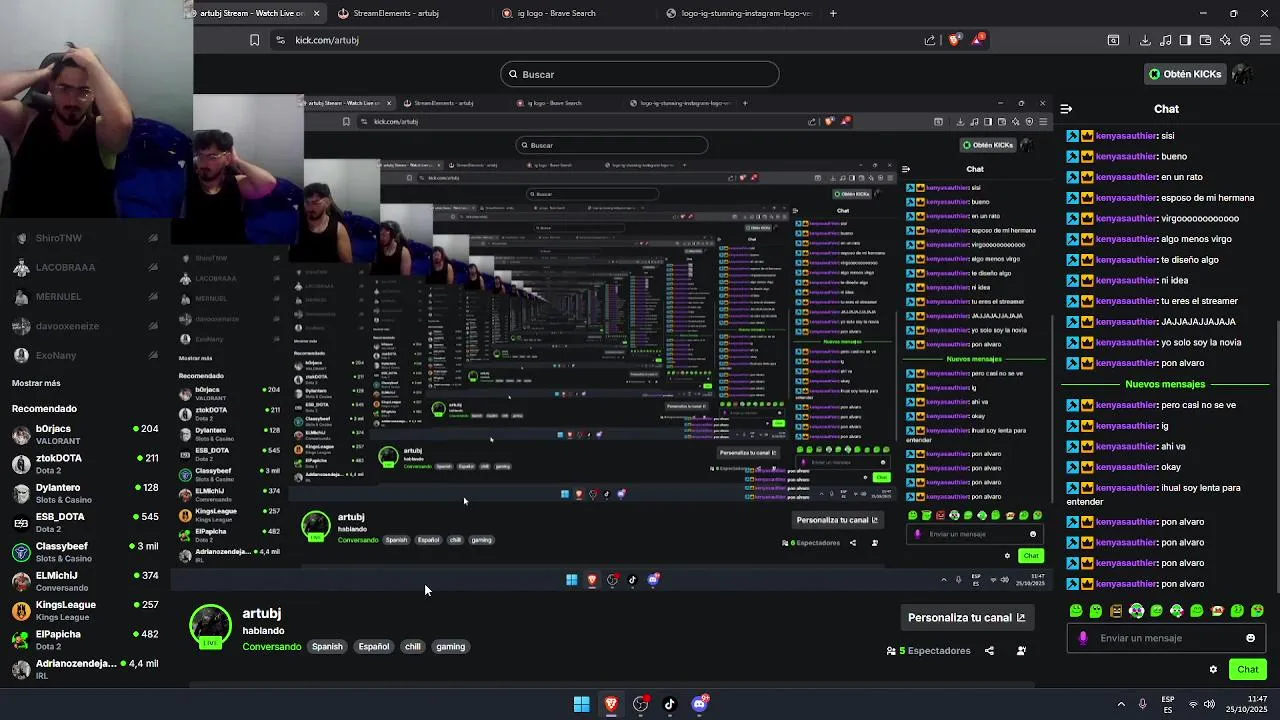Click the taskbar microphone tray icon
The image size is (1280, 720).
(x=1142, y=704)
